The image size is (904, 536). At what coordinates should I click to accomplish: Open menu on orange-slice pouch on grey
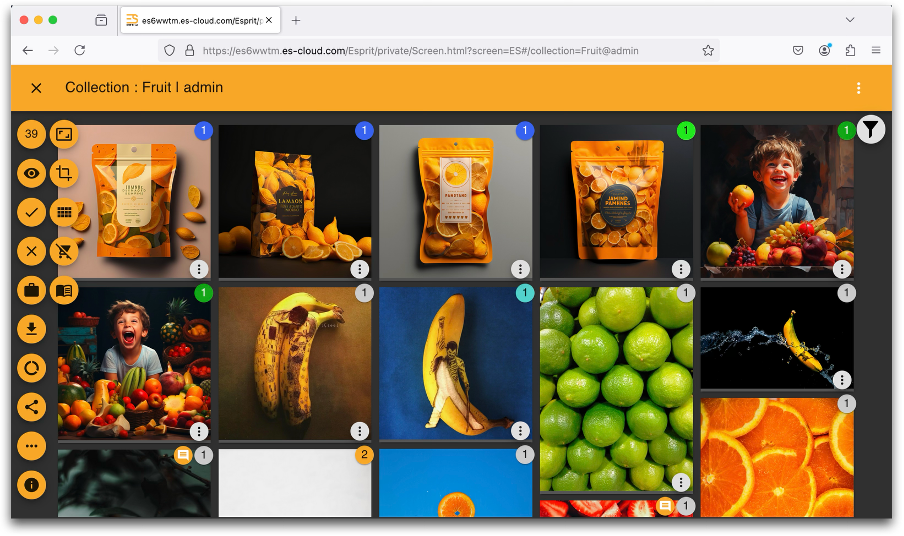(520, 269)
